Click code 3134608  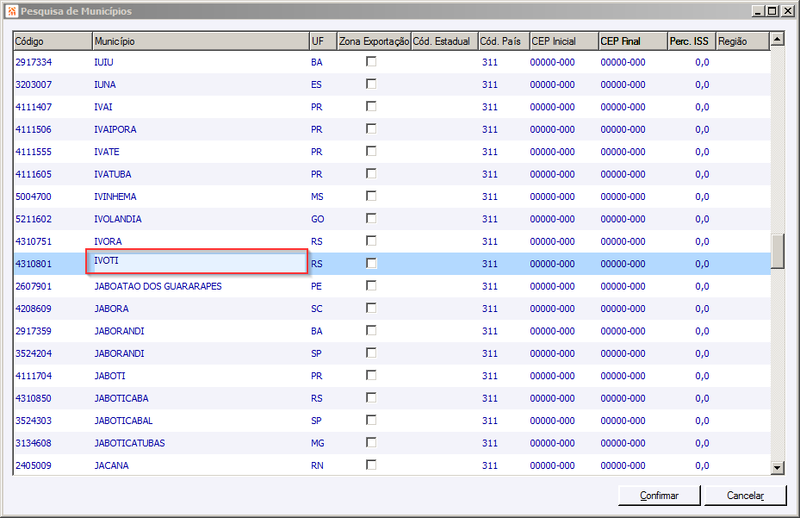coord(33,443)
